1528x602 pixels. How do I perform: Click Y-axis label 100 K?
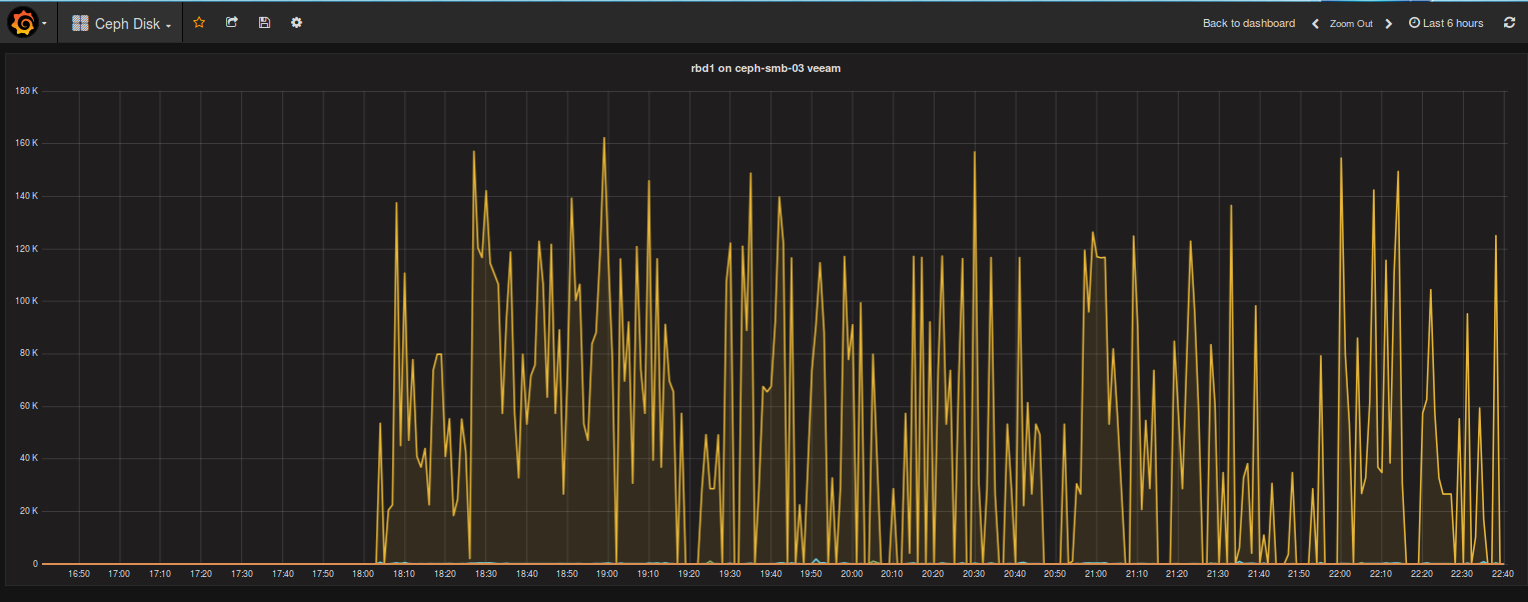(x=27, y=301)
